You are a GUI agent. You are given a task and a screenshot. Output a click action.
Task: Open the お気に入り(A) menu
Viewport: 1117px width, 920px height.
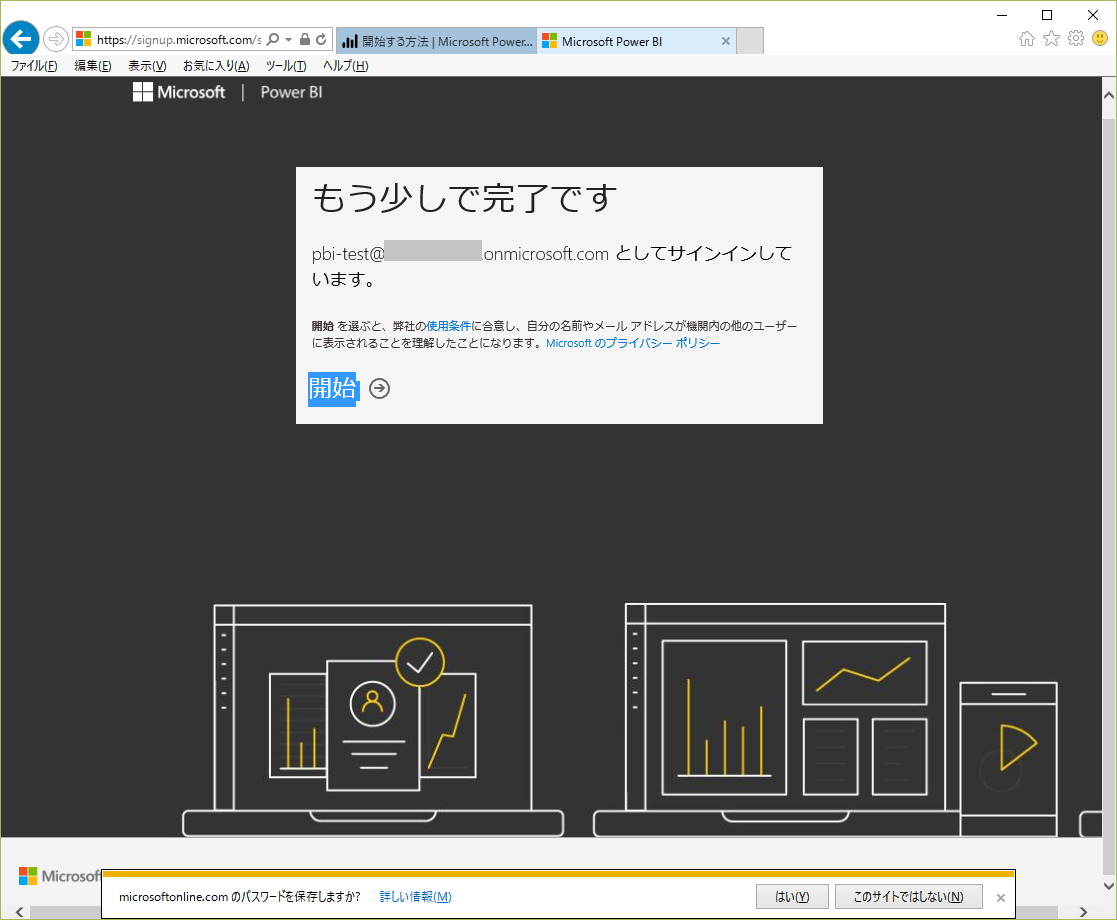click(216, 66)
